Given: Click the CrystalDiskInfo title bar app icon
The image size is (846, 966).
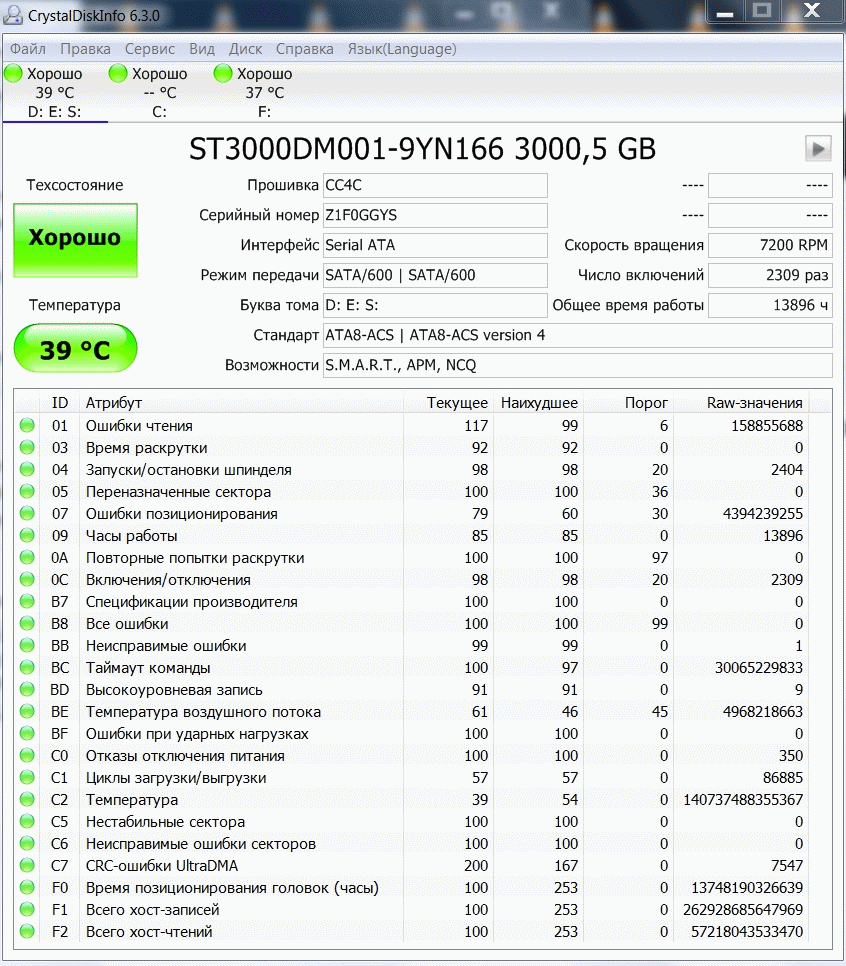Looking at the screenshot, I should click(12, 14).
